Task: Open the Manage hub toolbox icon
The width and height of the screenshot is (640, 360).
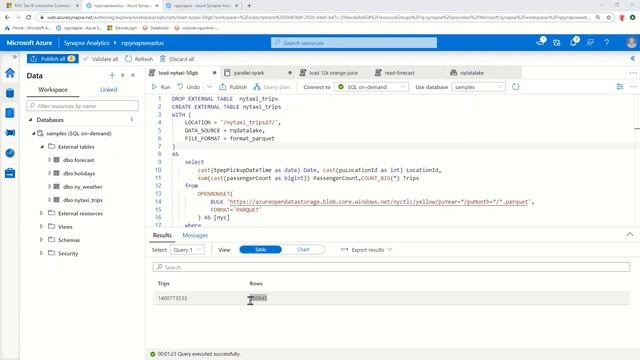Action: tap(10, 173)
